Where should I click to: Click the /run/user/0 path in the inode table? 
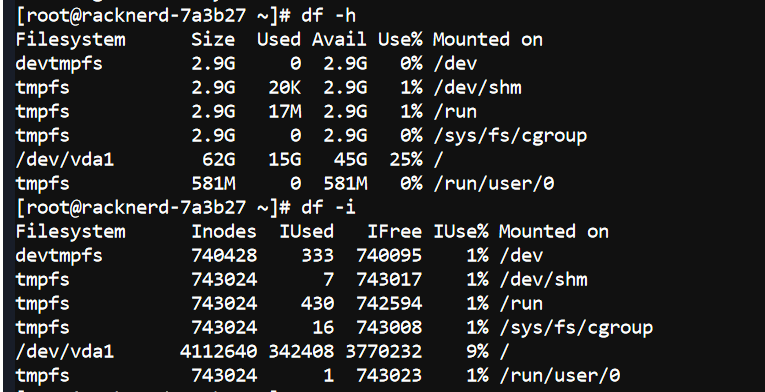click(560, 376)
